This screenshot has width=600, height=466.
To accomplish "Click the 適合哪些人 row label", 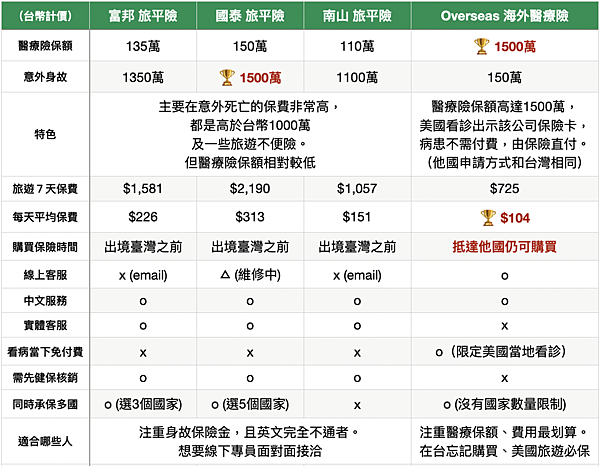I will point(45,441).
